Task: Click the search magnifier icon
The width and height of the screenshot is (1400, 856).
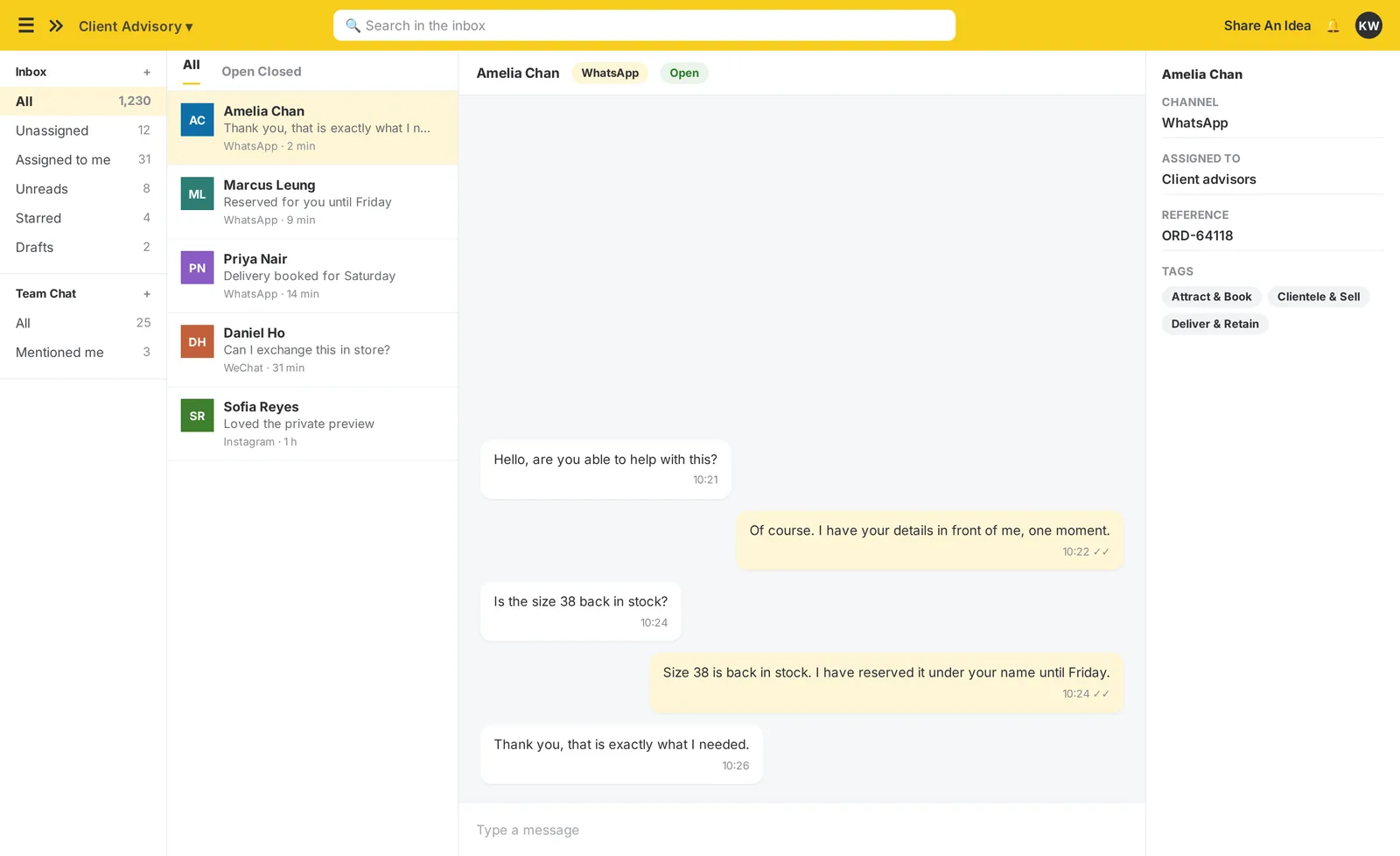Action: point(353,25)
